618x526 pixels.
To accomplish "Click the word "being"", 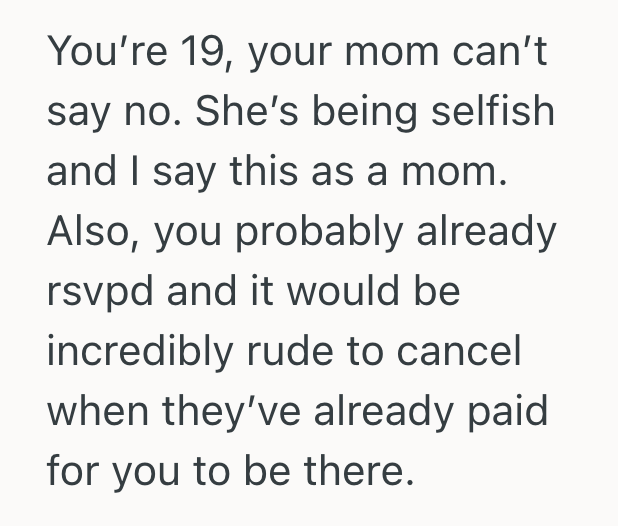I will 369,111.
